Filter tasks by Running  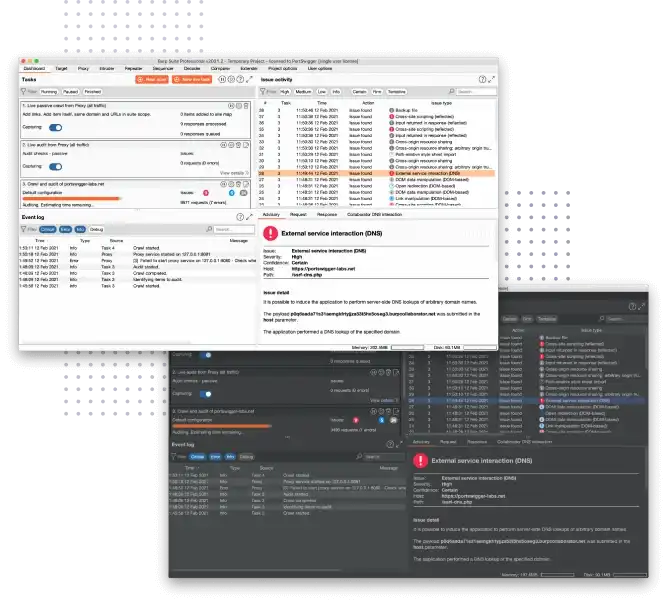(x=48, y=92)
